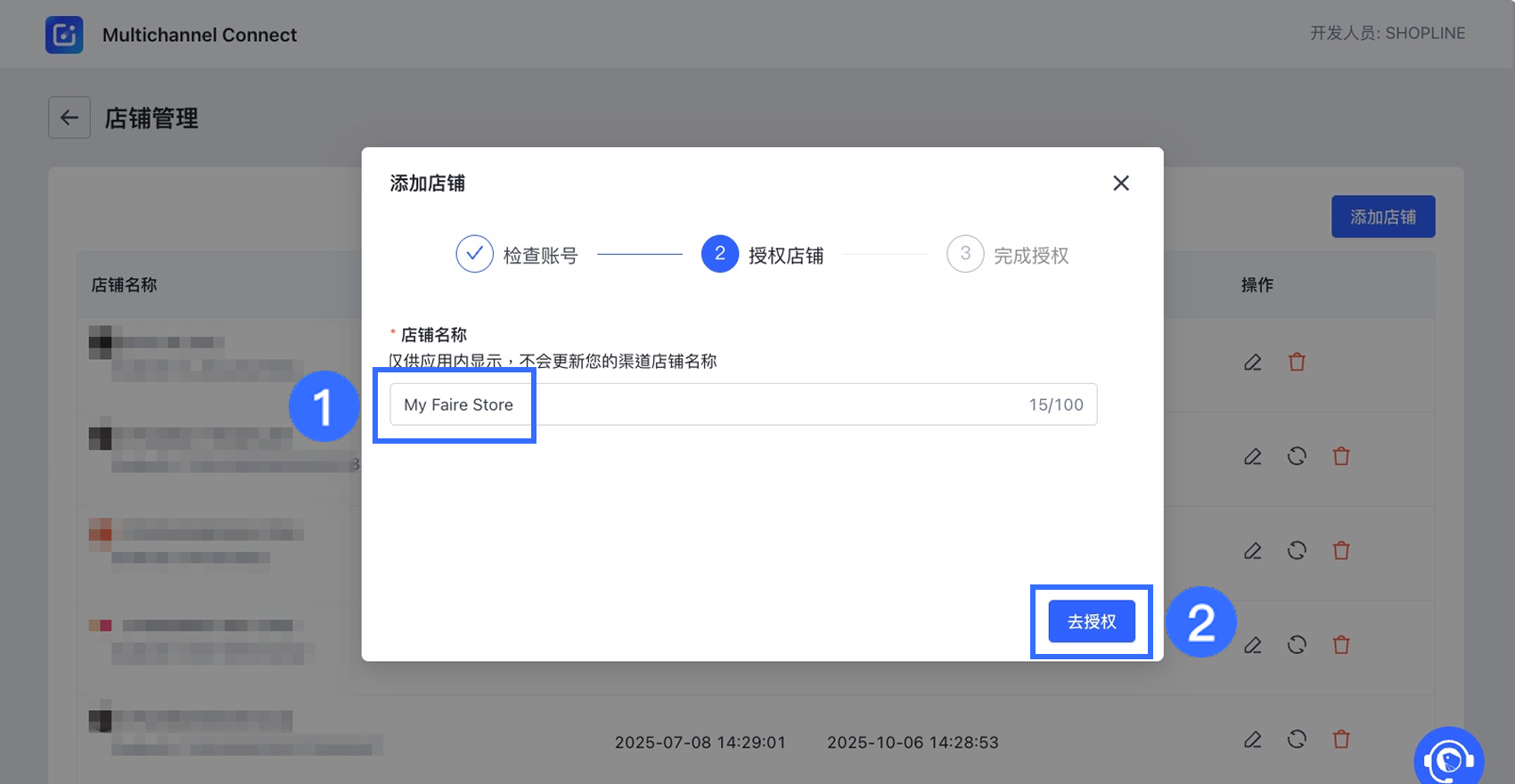Remove the fourth store row using trash icon
The height and width of the screenshot is (784, 1515).
point(1341,644)
